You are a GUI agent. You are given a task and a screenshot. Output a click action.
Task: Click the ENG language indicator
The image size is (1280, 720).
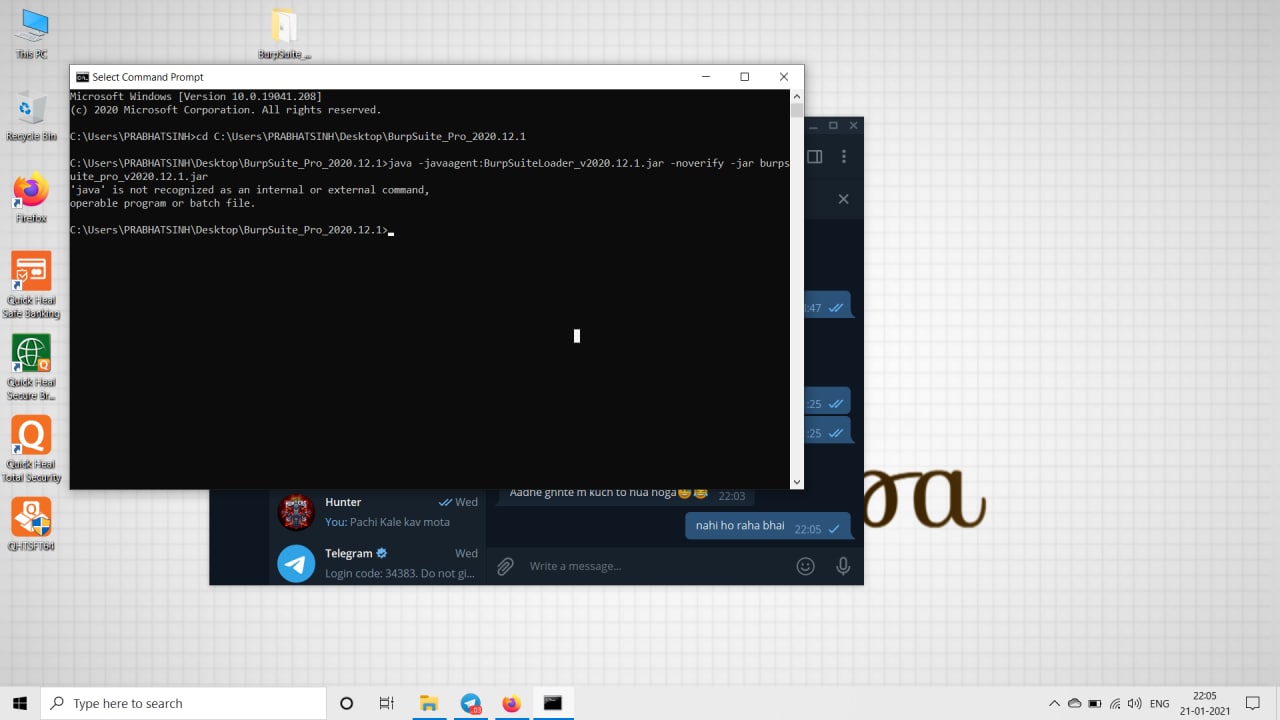tap(1160, 704)
